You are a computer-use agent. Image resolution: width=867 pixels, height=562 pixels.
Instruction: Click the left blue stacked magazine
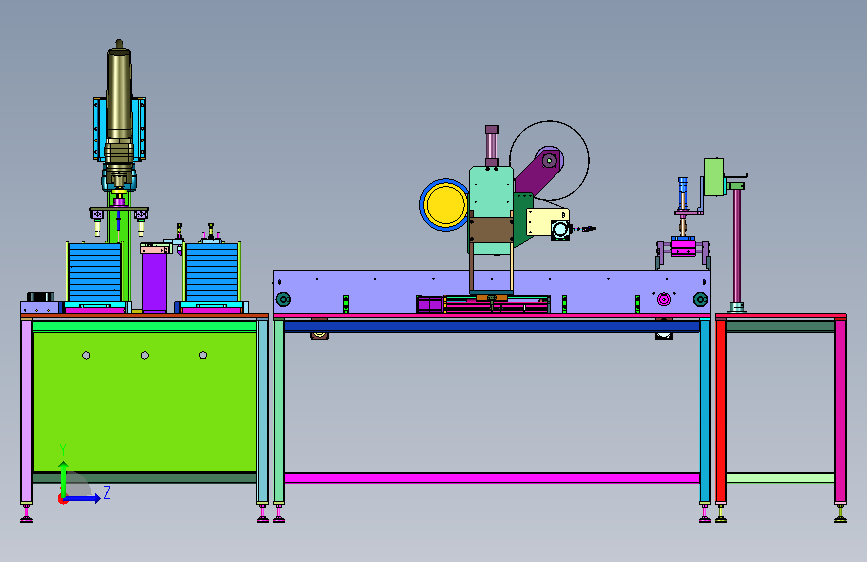point(95,273)
